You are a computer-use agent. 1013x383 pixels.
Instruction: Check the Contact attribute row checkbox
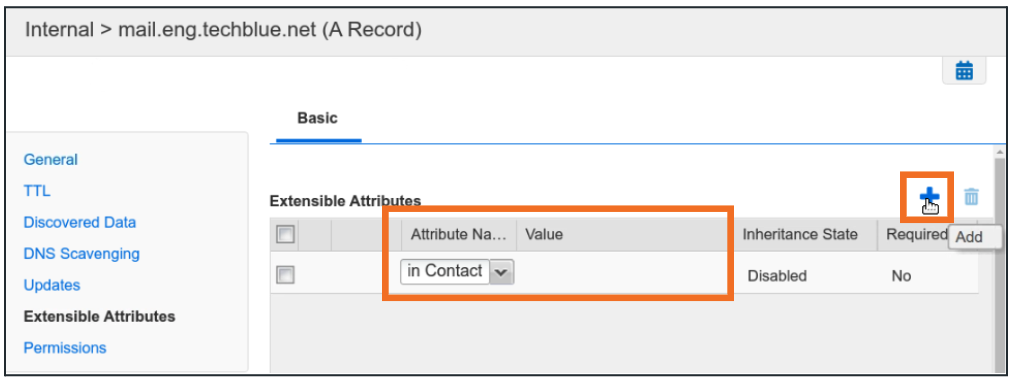tap(285, 275)
